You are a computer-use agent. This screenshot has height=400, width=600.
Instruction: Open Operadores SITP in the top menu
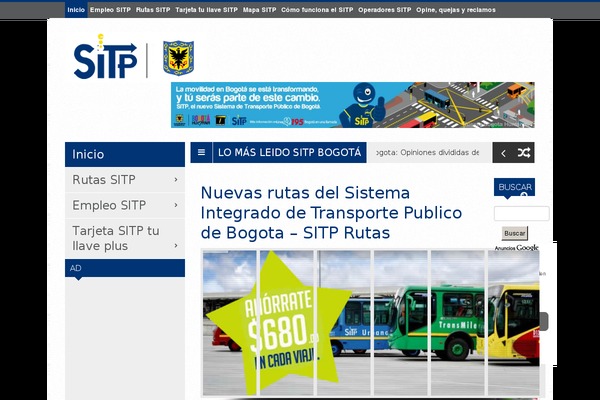(x=385, y=10)
